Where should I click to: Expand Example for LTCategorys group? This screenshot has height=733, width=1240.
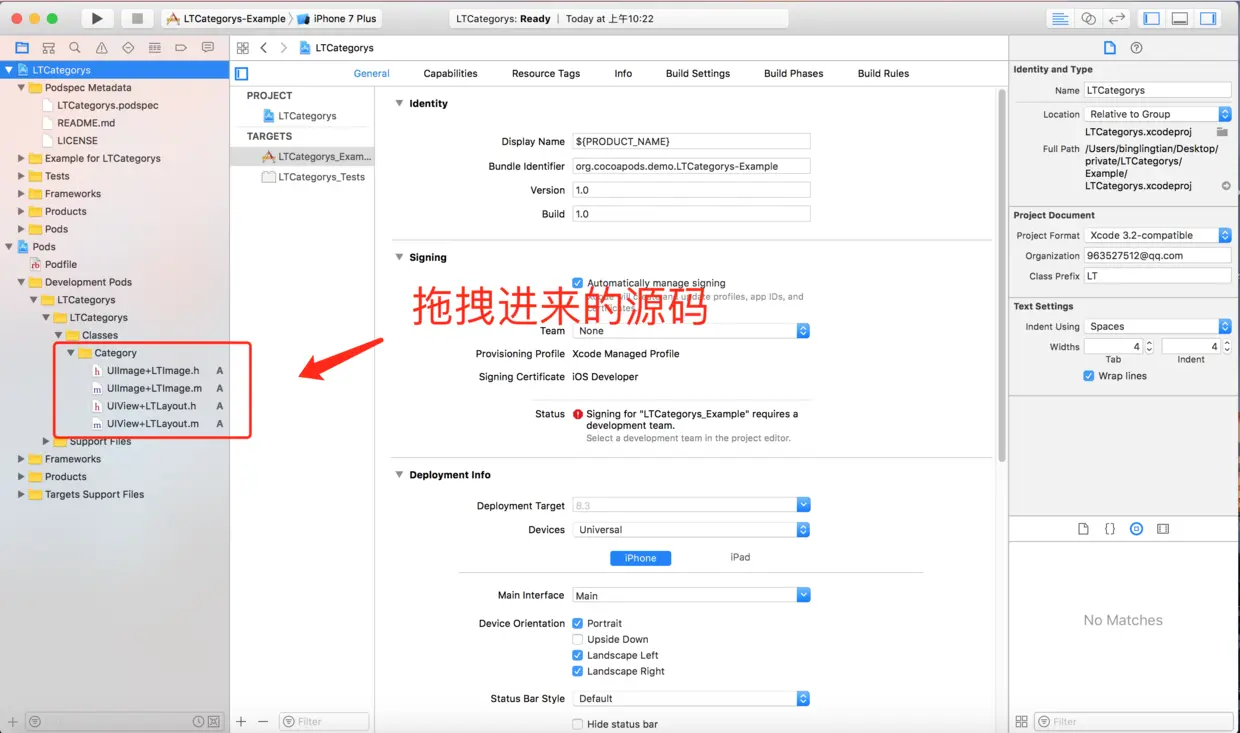(21, 158)
